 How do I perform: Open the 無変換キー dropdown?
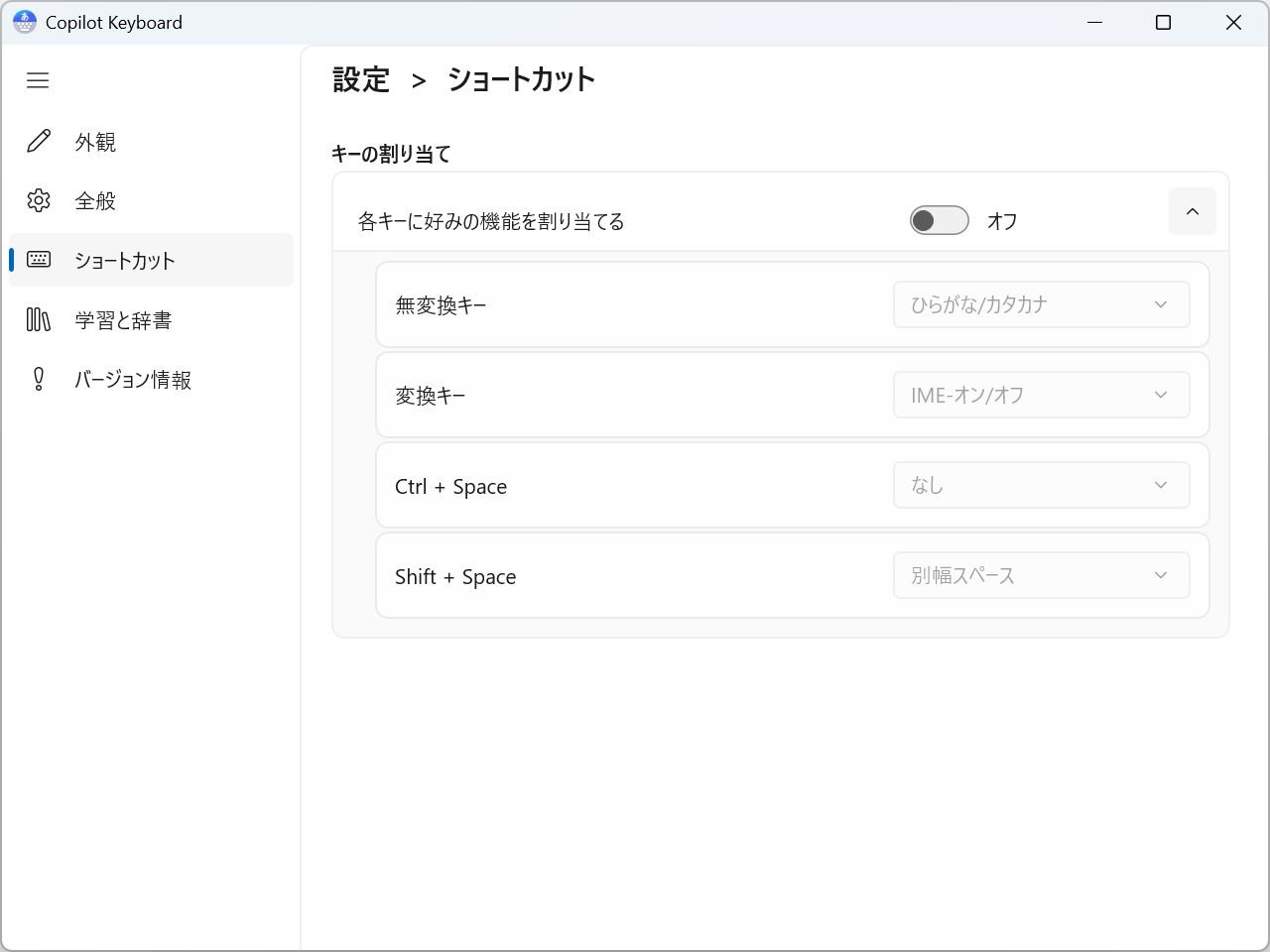(1041, 304)
